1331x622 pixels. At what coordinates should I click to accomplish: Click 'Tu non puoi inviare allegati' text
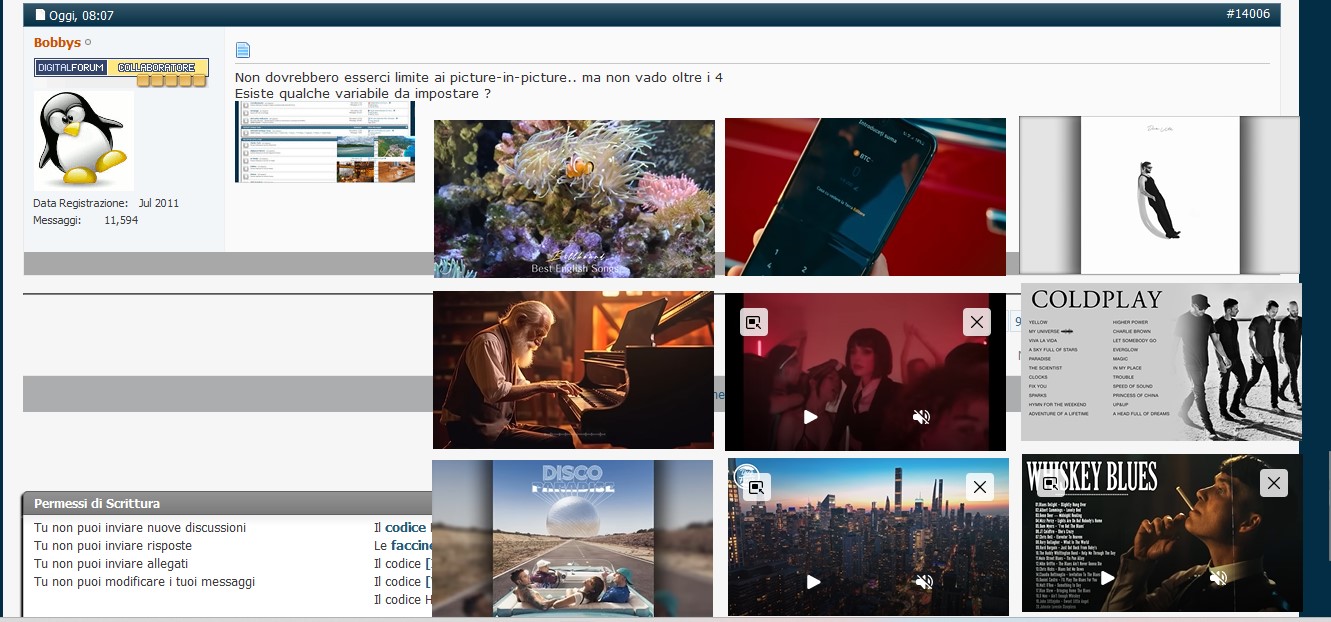(111, 564)
